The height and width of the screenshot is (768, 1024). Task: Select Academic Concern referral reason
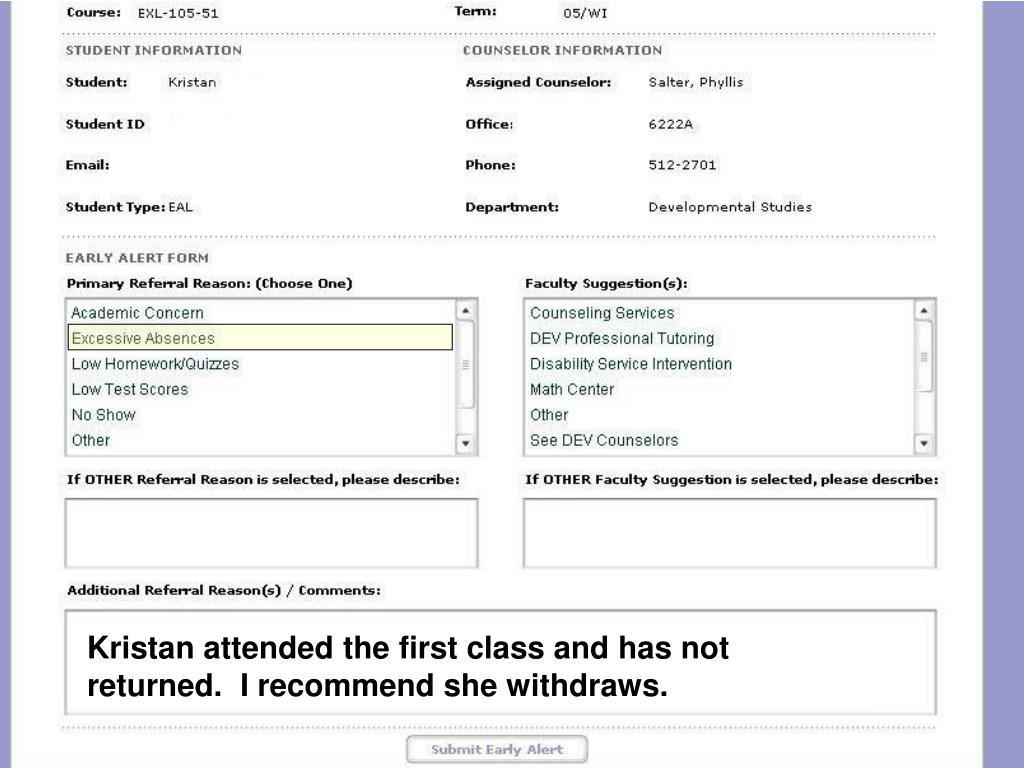point(261,313)
